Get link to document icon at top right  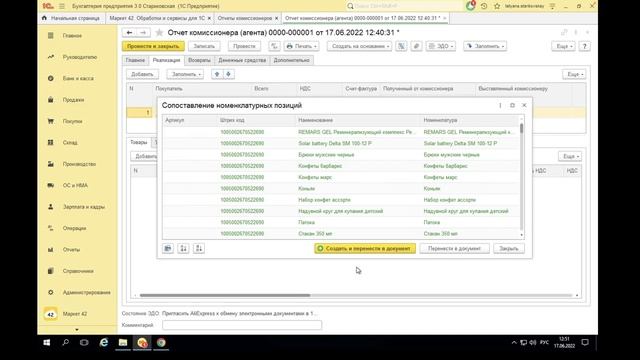(x=564, y=32)
